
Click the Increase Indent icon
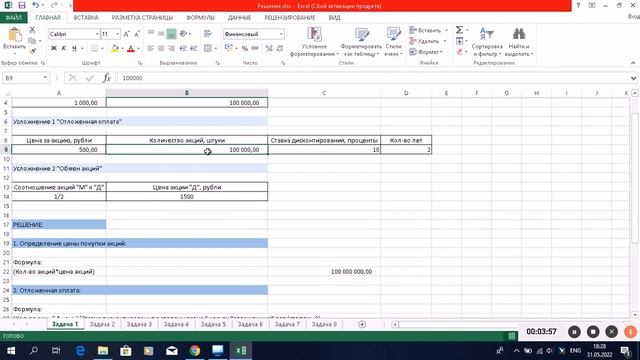tap(193, 48)
